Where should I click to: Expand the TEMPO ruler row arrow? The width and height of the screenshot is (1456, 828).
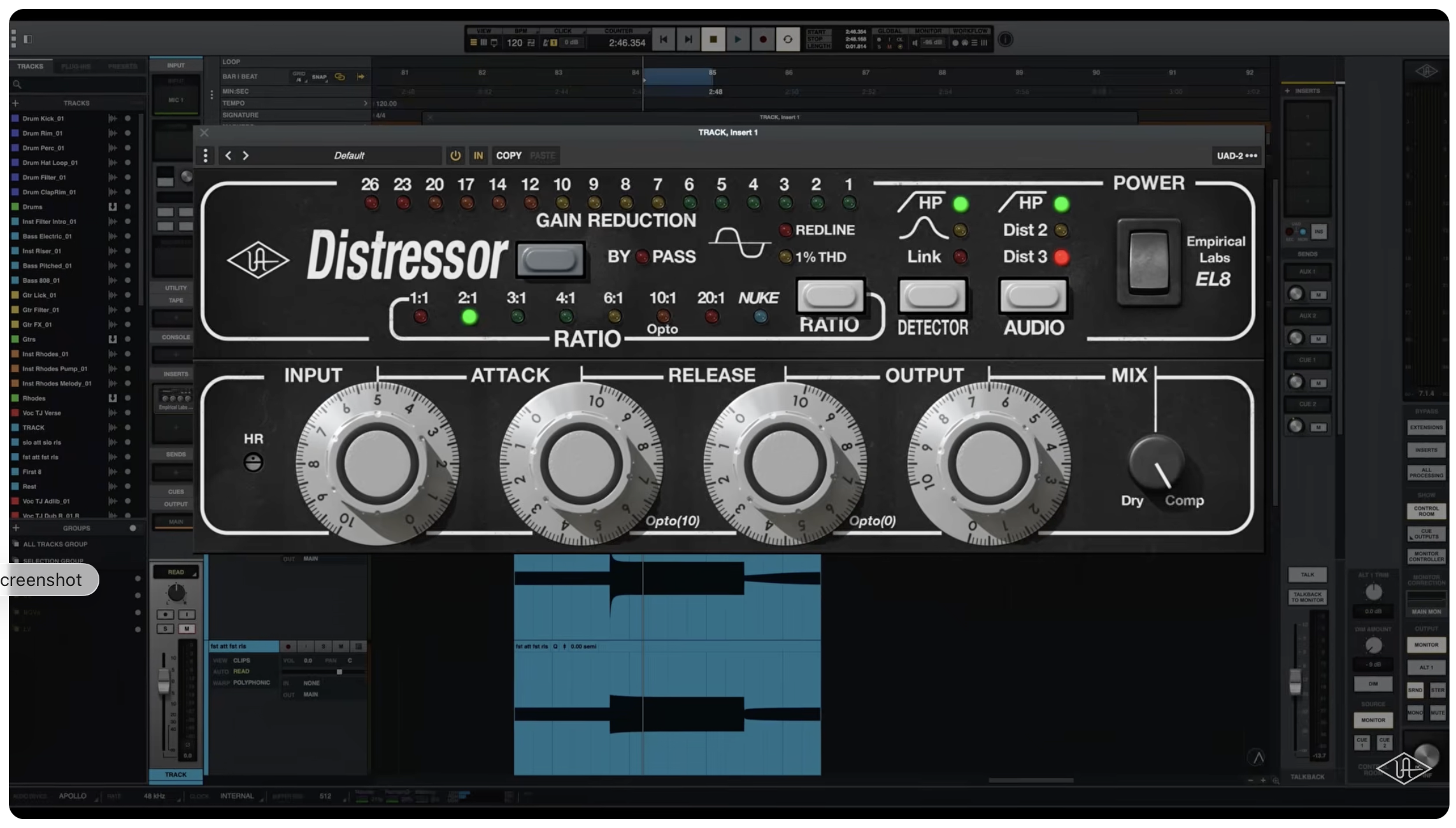[x=366, y=103]
